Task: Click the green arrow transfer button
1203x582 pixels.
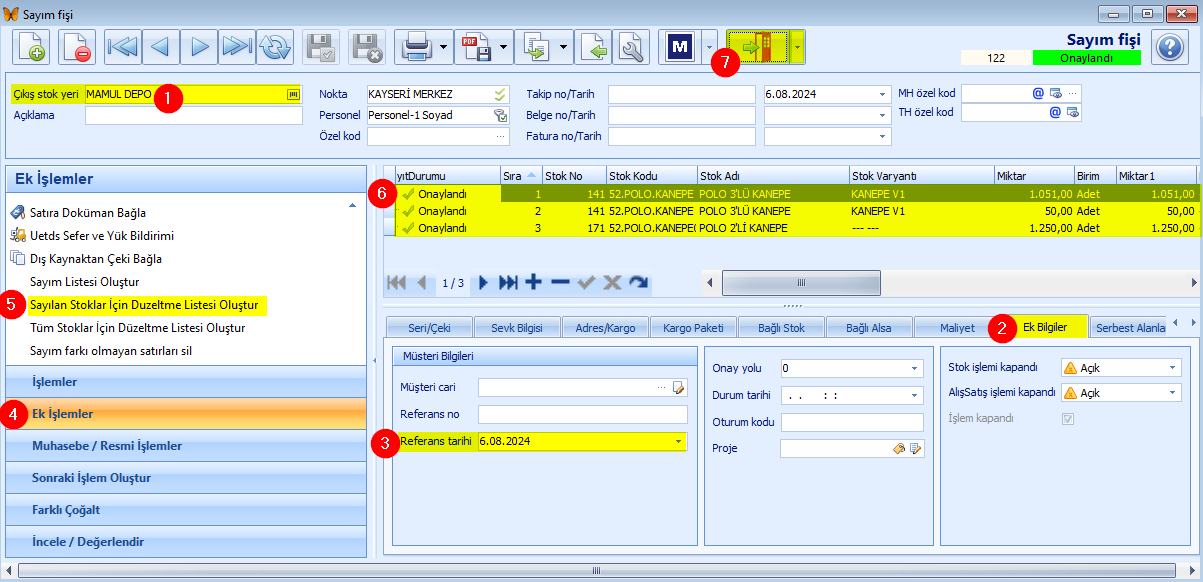Action: click(757, 47)
